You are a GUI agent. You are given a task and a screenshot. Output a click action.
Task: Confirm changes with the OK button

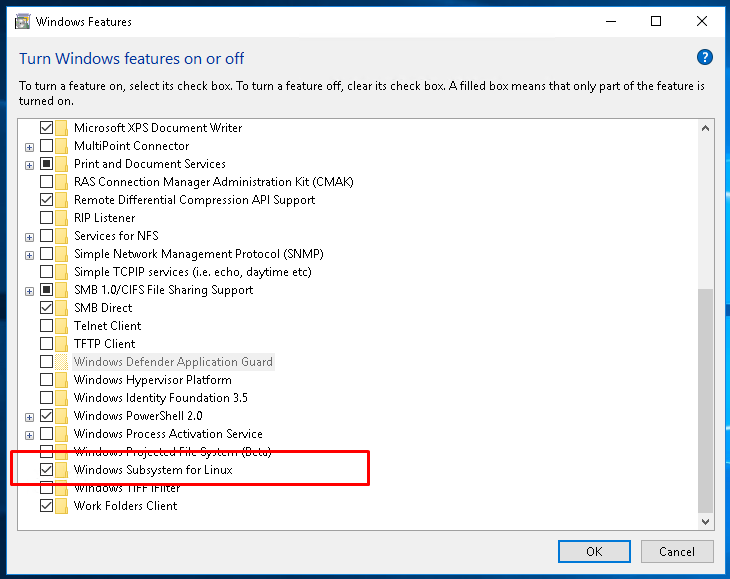coord(594,552)
